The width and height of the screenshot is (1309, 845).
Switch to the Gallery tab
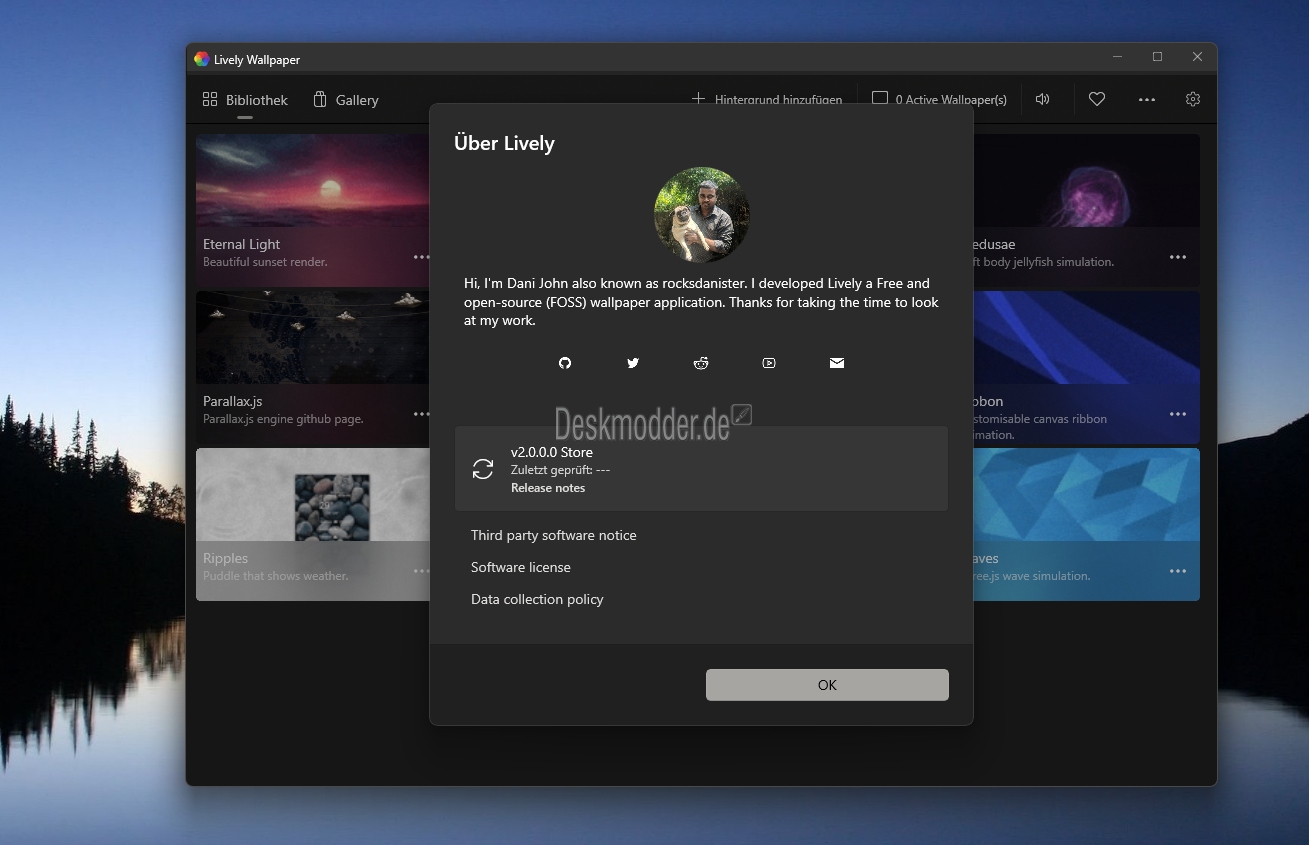pos(345,100)
